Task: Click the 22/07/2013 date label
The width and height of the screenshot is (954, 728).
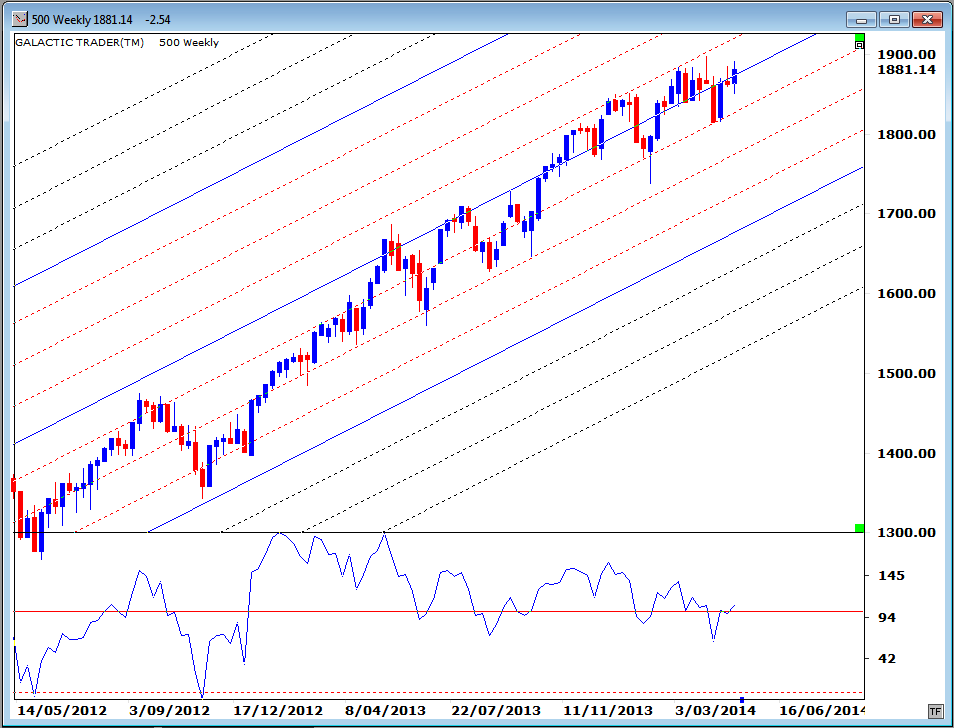Action: 496,710
